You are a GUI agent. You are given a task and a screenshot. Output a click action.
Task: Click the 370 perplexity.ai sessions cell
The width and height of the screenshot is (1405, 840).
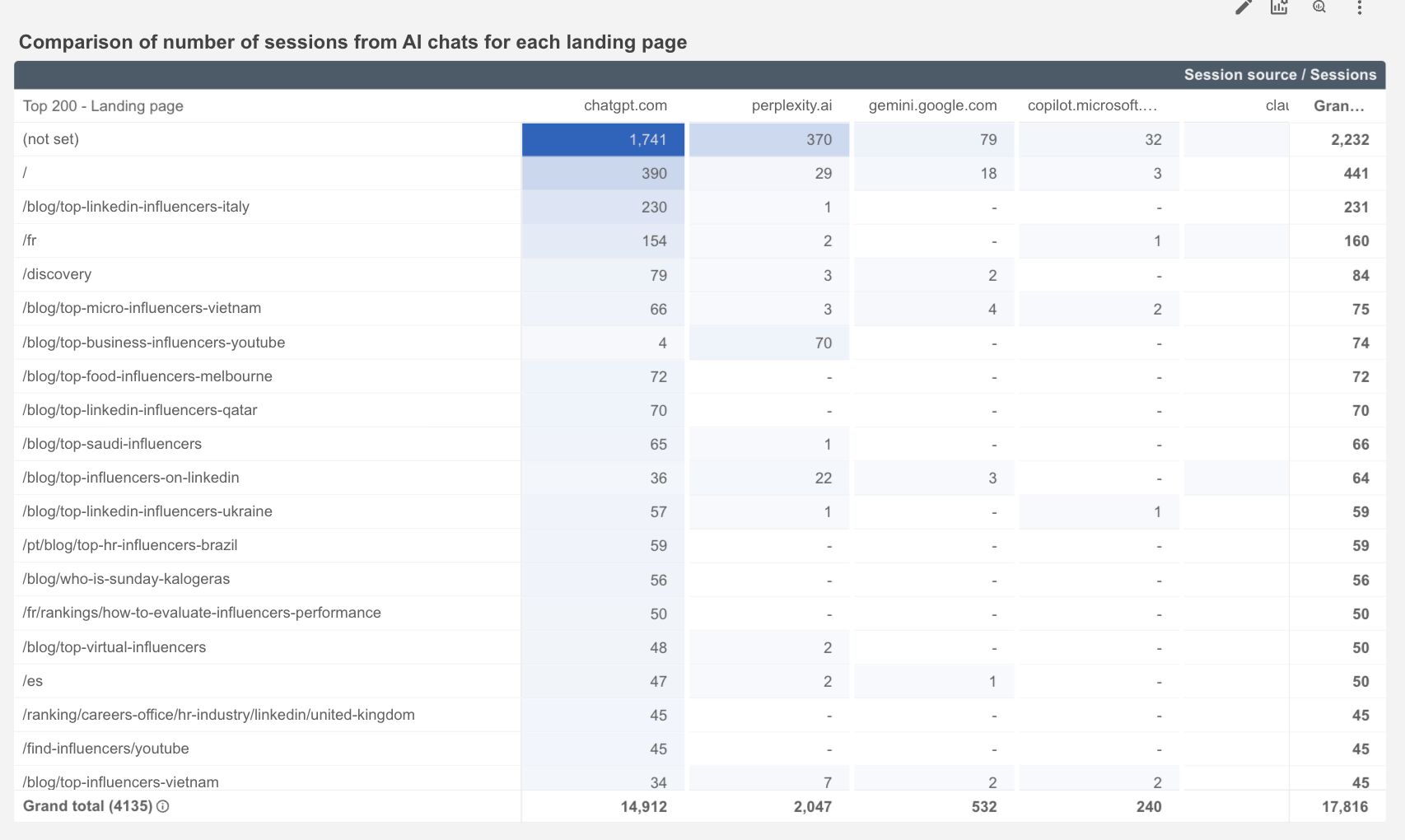(x=818, y=140)
